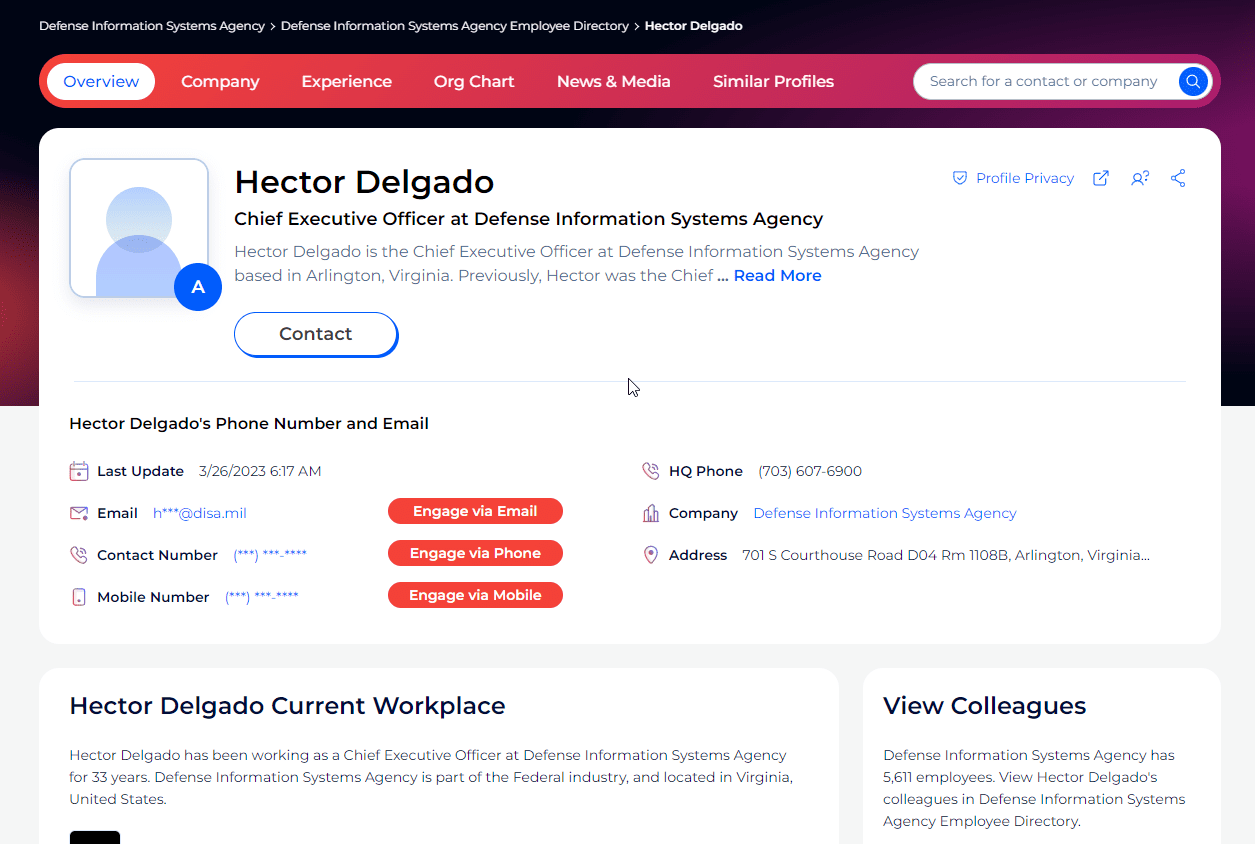Click the View Colleagues heading
The height and width of the screenshot is (844, 1255).
point(985,706)
